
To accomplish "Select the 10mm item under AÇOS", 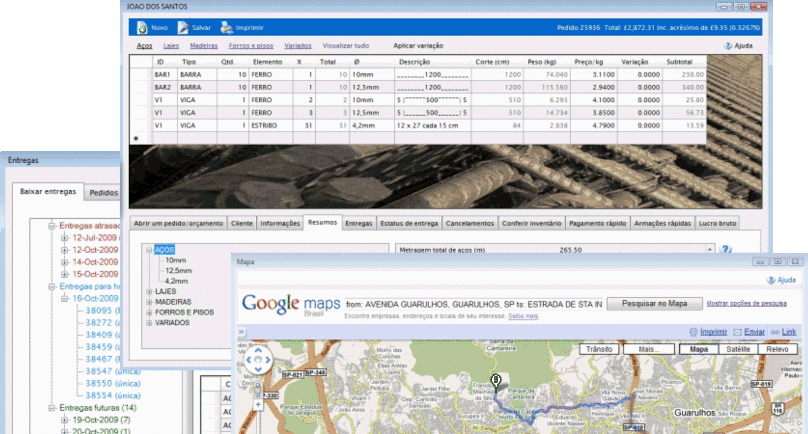I will [x=176, y=261].
